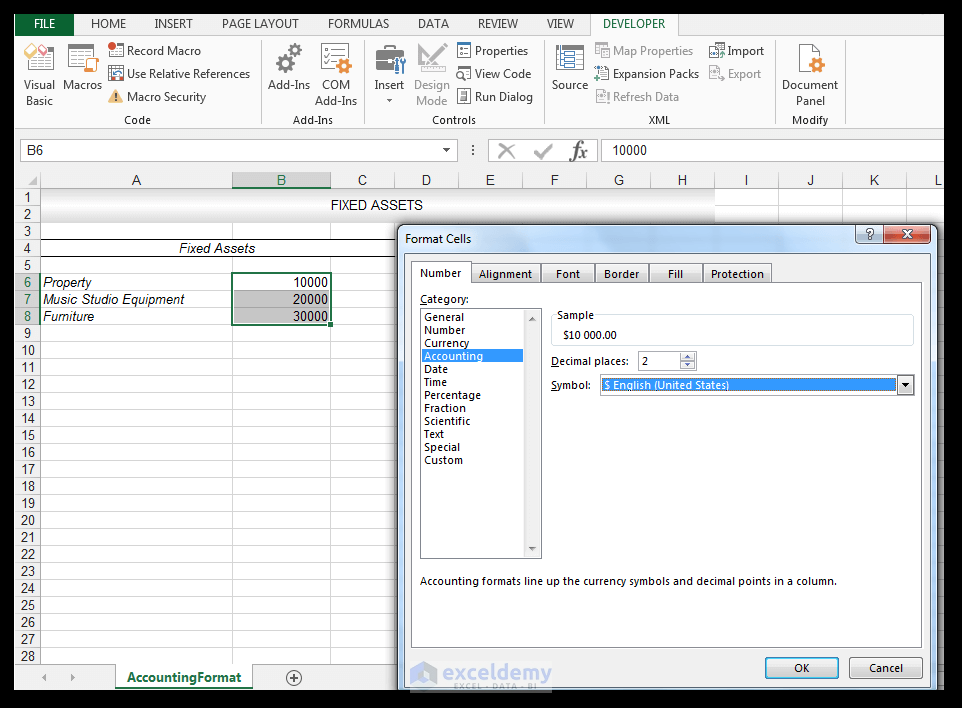This screenshot has width=962, height=708.
Task: Switch to the DATA tab
Action: (433, 24)
